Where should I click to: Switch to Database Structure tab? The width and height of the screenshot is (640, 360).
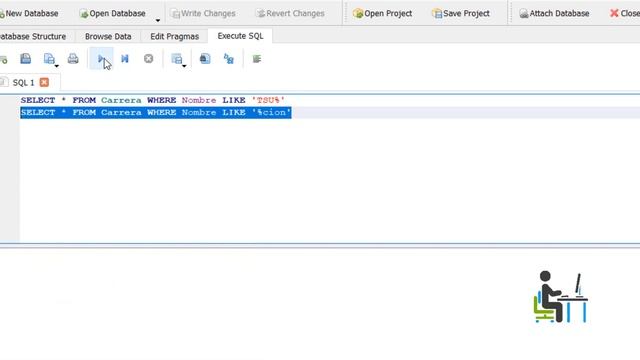click(x=33, y=36)
